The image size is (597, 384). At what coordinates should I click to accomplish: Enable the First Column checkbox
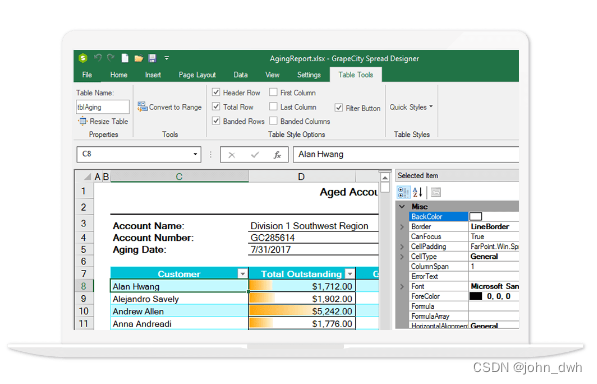[273, 92]
